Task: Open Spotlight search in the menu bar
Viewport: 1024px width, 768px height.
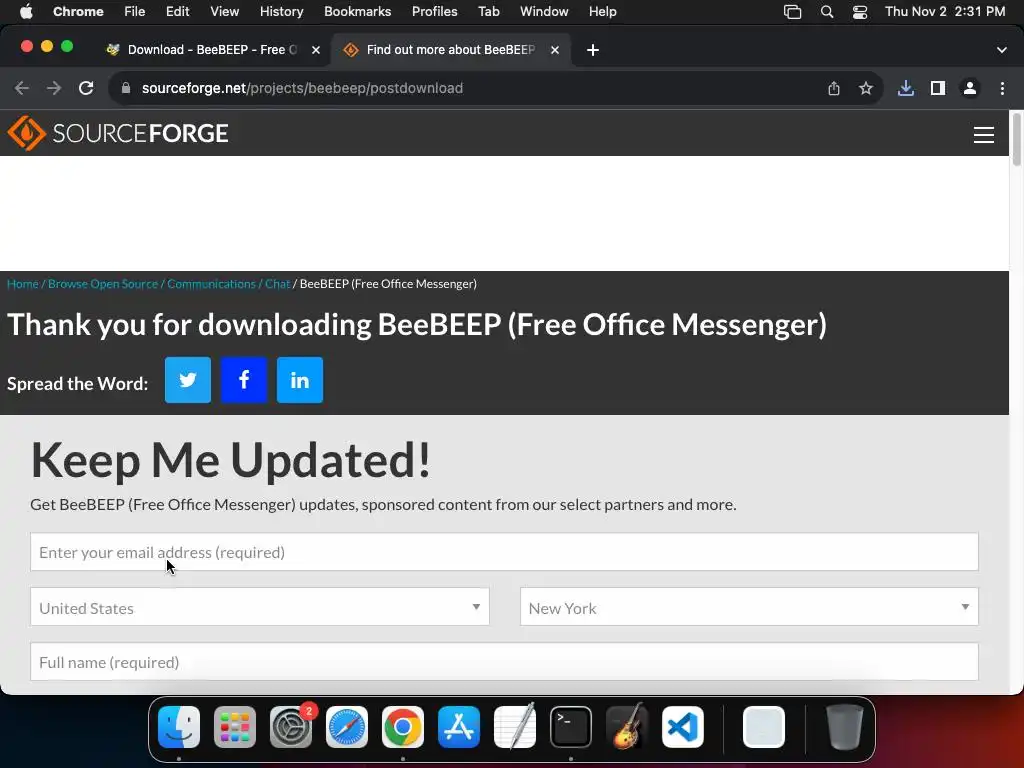Action: coord(827,12)
